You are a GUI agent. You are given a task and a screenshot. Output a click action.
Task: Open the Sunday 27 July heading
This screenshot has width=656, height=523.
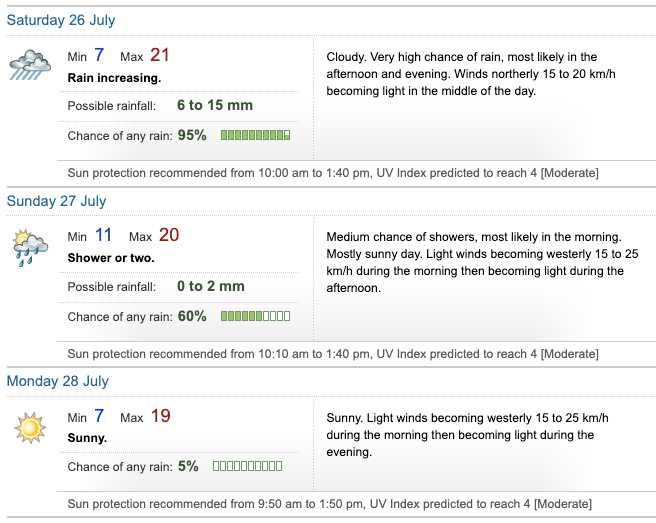tap(56, 201)
